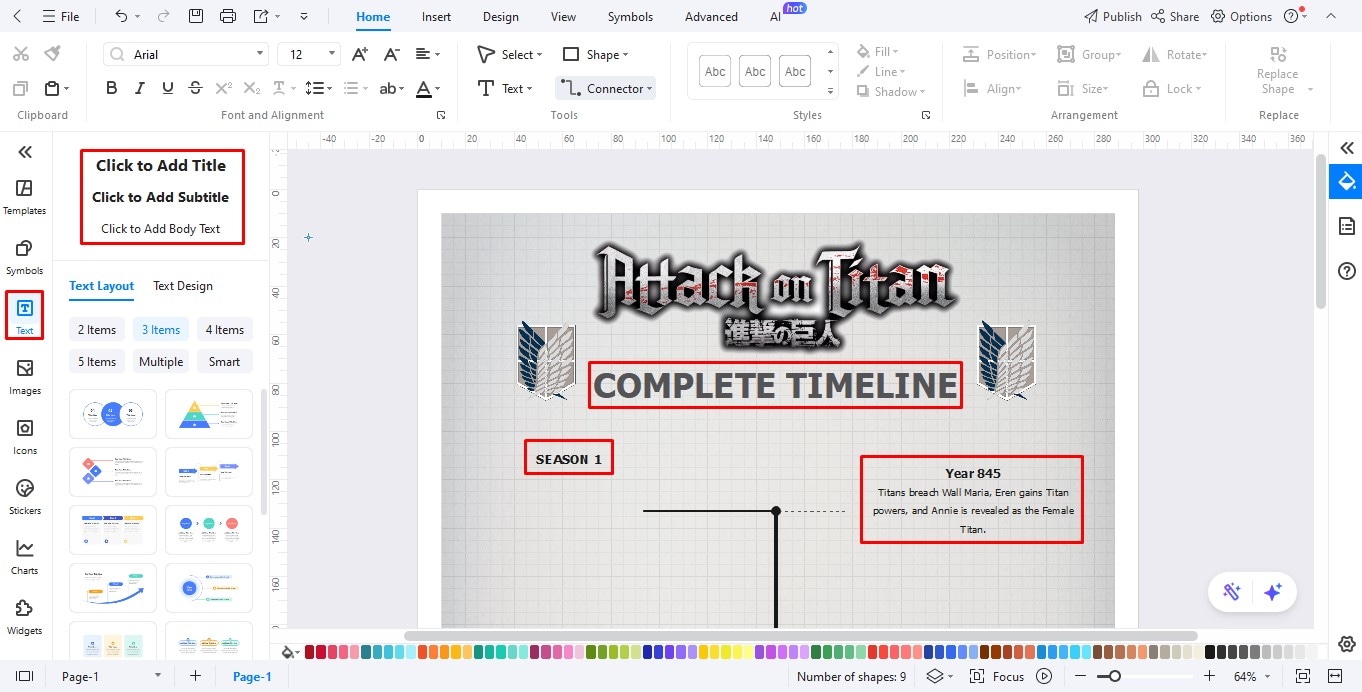
Task: Click the Save disk icon
Action: (196, 16)
